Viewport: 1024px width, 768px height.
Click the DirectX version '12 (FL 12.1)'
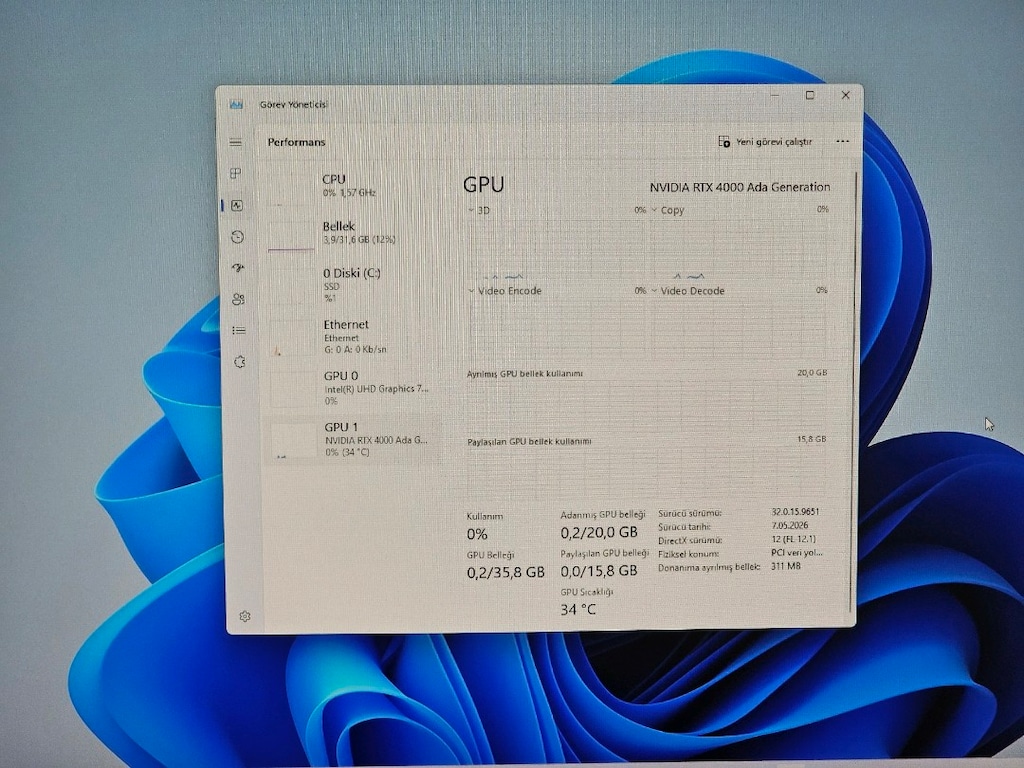click(x=793, y=539)
